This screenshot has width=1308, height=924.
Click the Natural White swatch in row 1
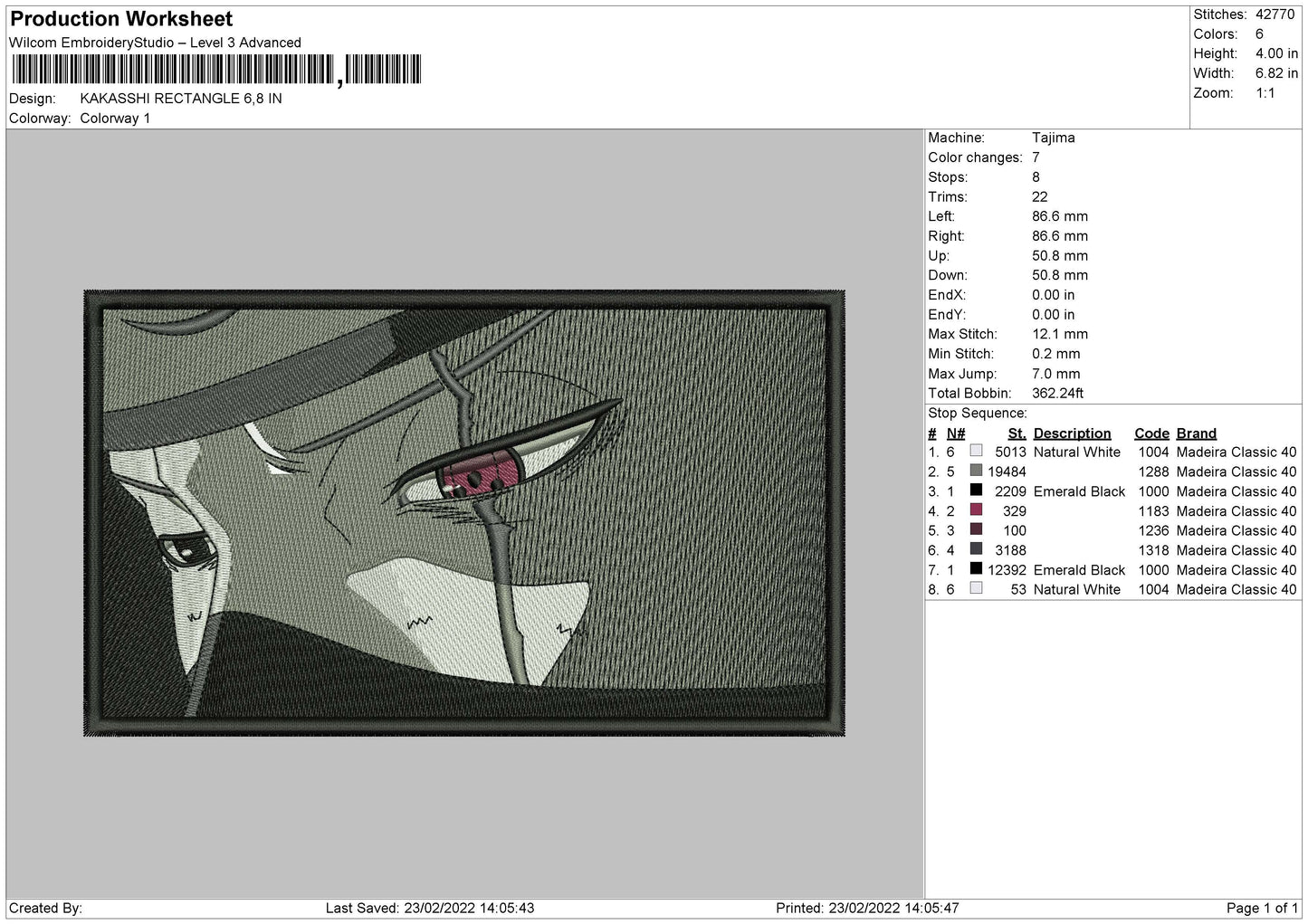coord(976,451)
